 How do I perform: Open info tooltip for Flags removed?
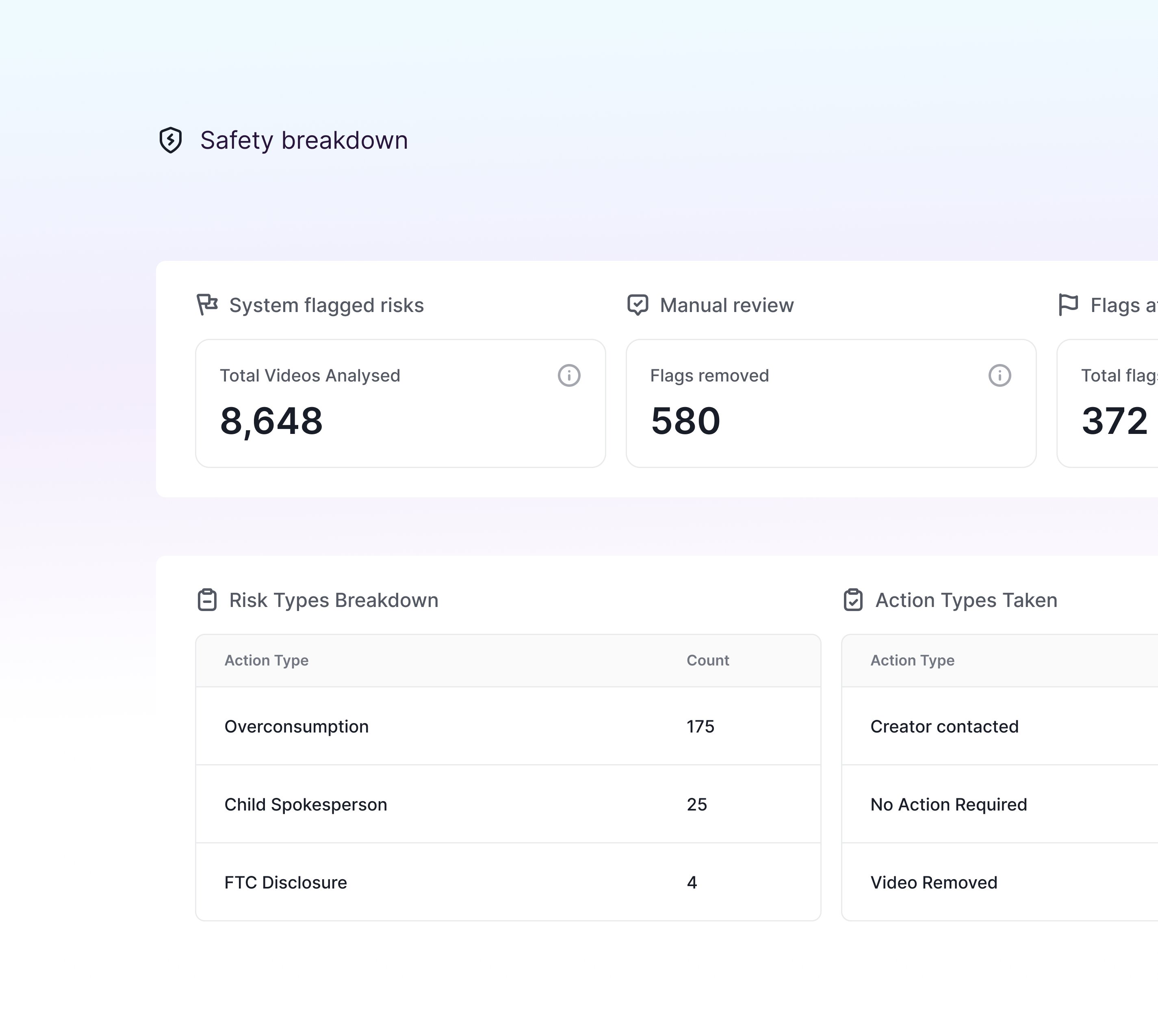pos(999,376)
